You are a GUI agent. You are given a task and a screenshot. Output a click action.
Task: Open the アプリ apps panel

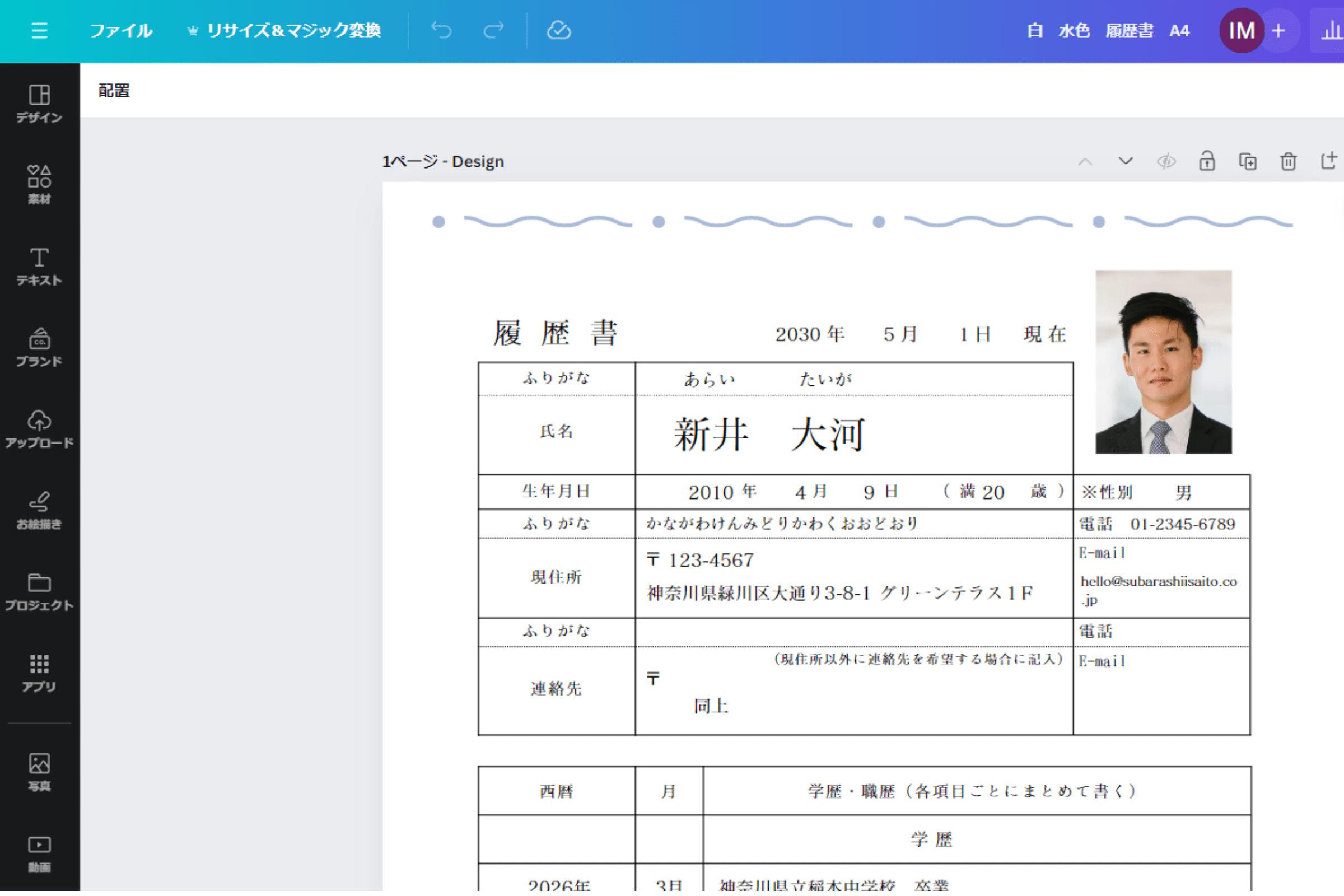pyautogui.click(x=39, y=673)
